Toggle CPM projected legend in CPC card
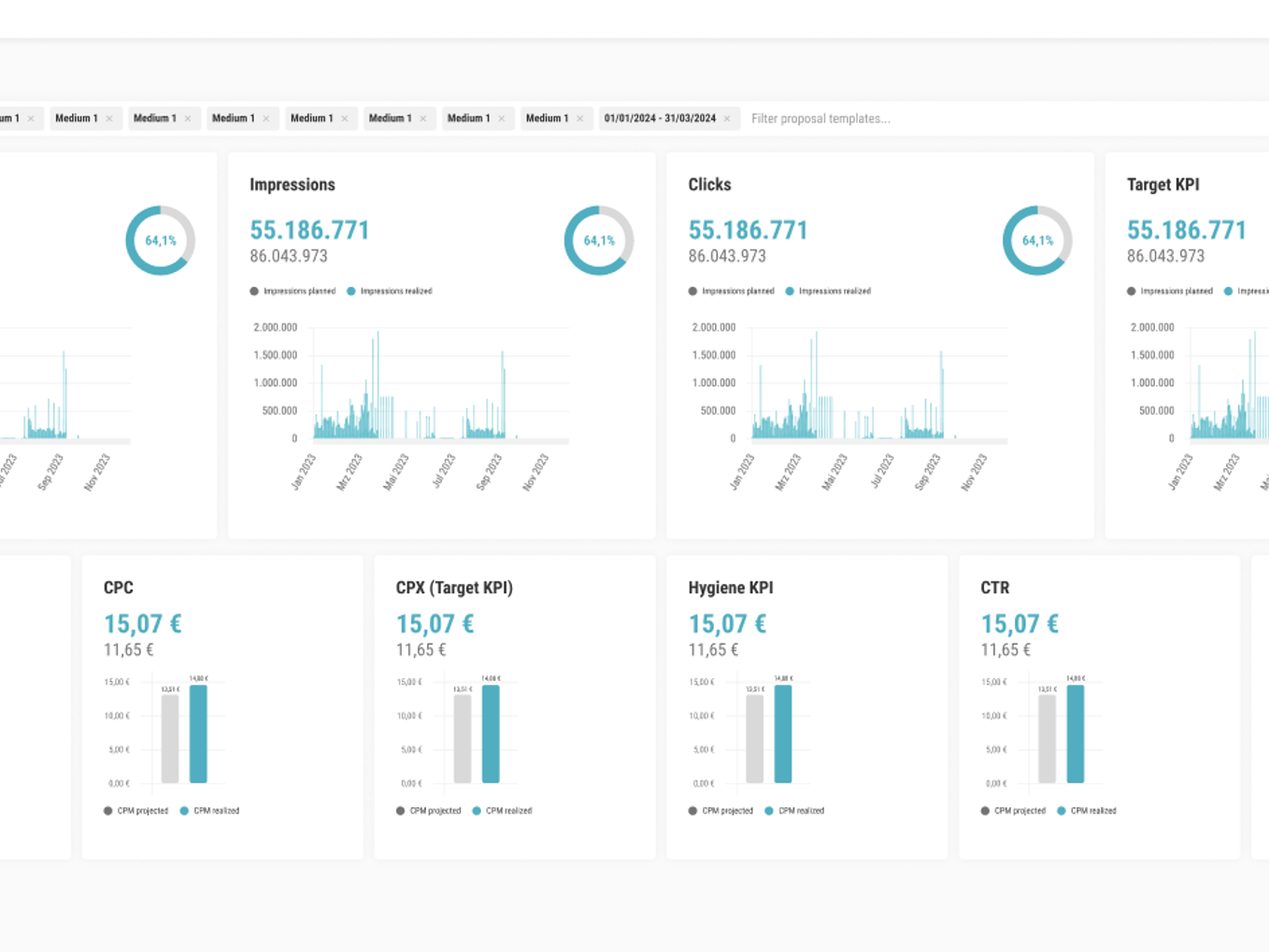The height and width of the screenshot is (952, 1269). tap(135, 811)
